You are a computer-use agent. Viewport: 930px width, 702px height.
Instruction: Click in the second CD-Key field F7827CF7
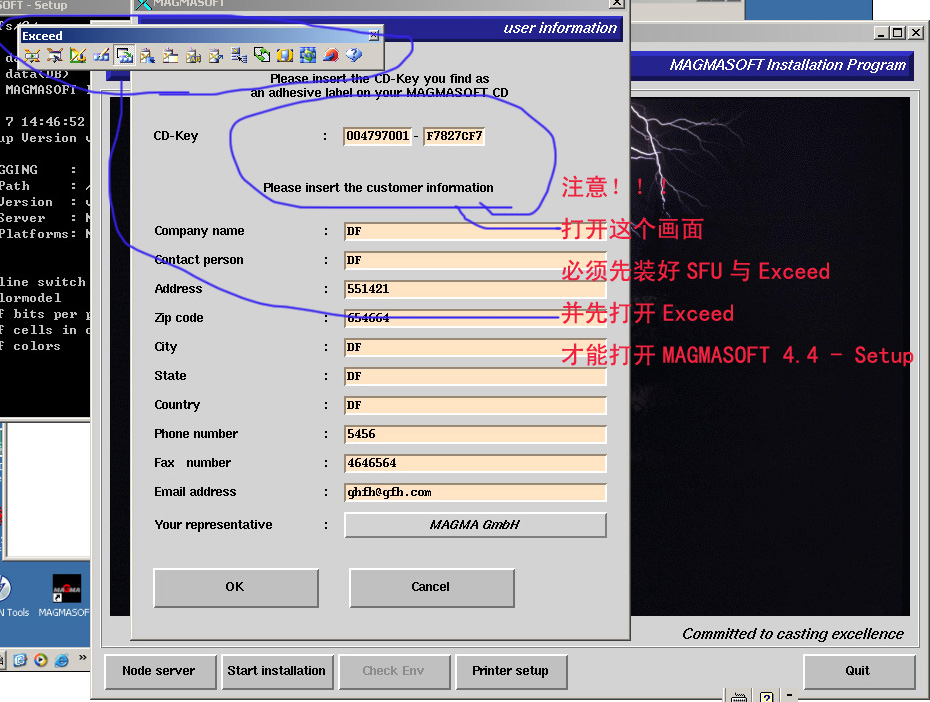click(454, 136)
